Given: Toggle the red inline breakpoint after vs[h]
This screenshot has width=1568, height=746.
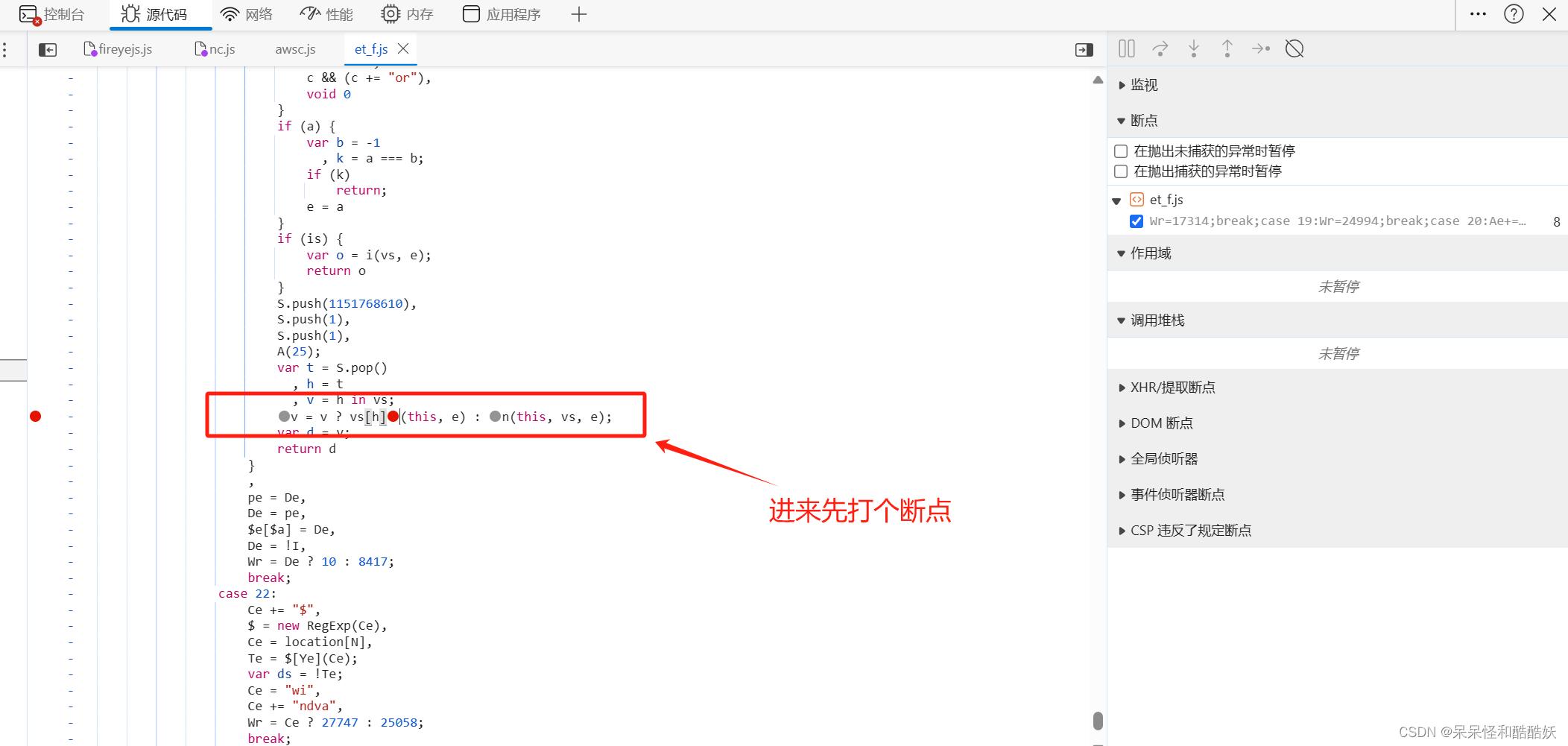Looking at the screenshot, I should click(393, 416).
